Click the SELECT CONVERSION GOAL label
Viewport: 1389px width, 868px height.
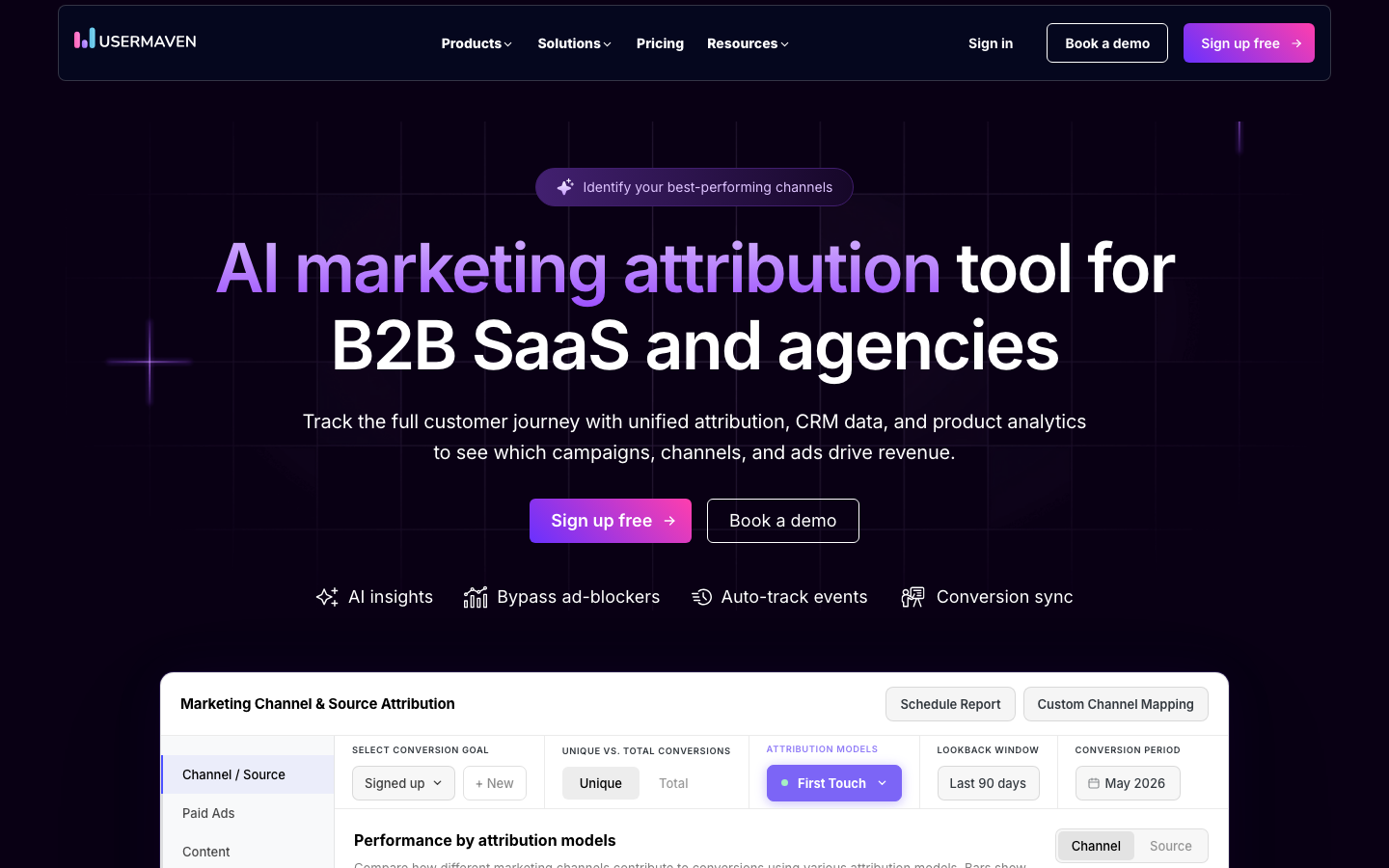421,749
